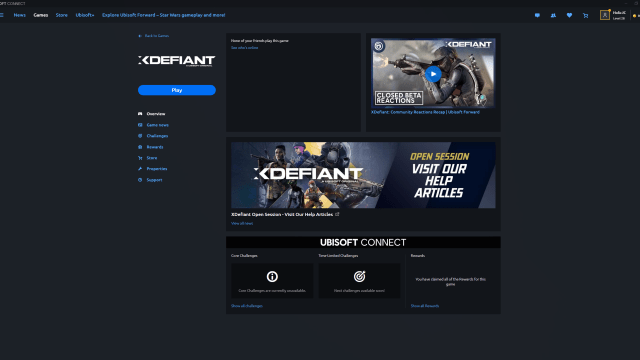
Task: Click the Rewards heading
Action: [418, 256]
